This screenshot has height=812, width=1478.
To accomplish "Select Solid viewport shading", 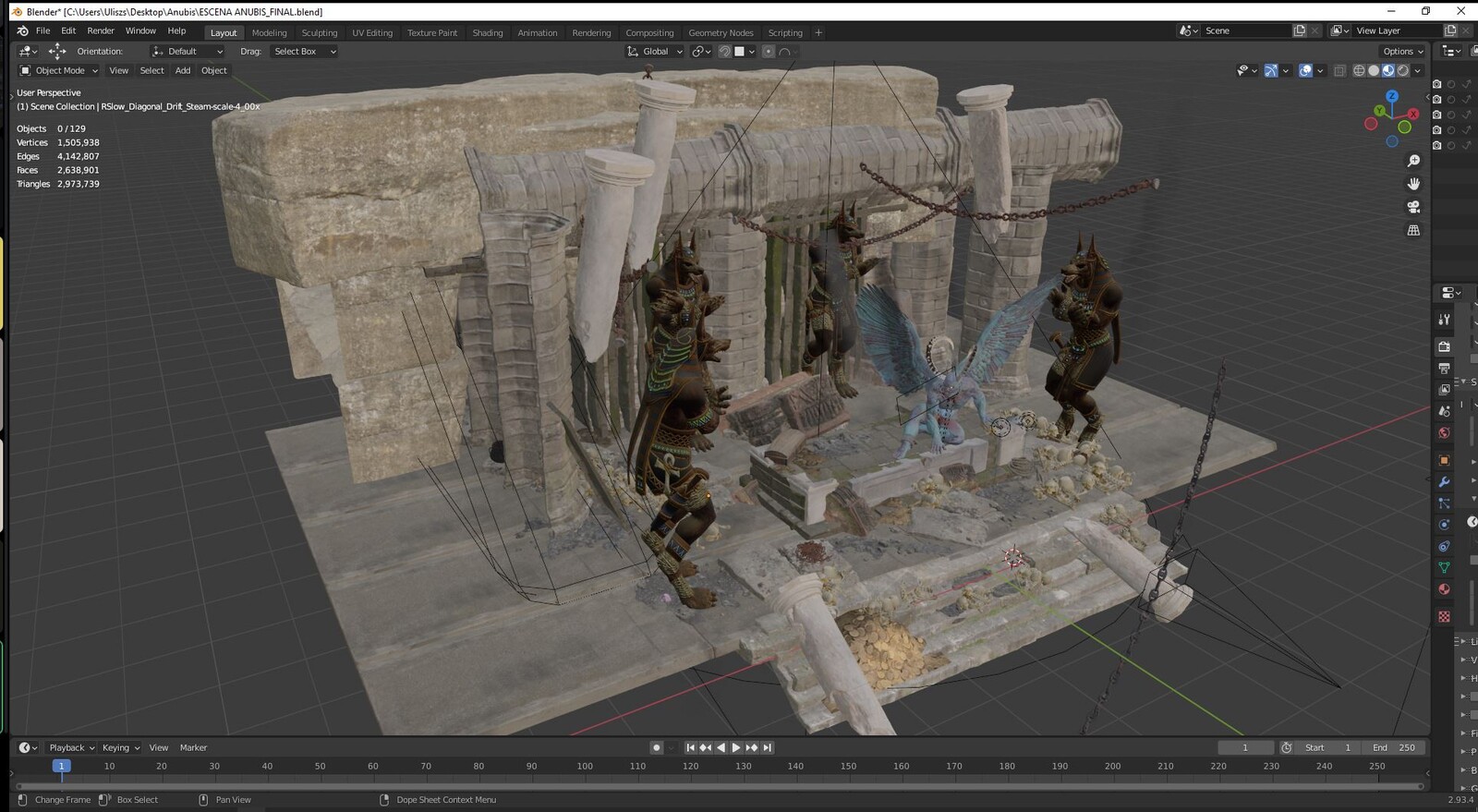I will pos(1374,70).
